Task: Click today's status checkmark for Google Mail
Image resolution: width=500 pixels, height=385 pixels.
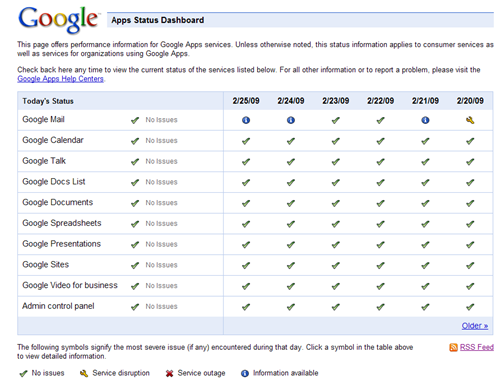Action: (x=135, y=120)
